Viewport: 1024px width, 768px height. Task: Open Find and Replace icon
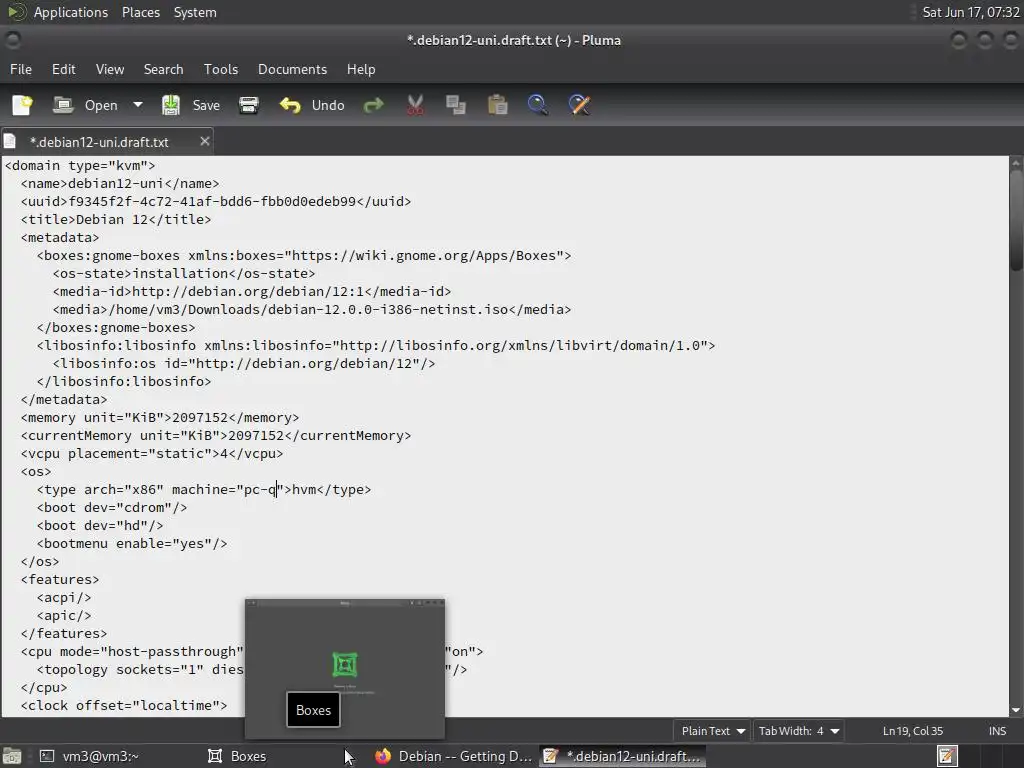579,105
